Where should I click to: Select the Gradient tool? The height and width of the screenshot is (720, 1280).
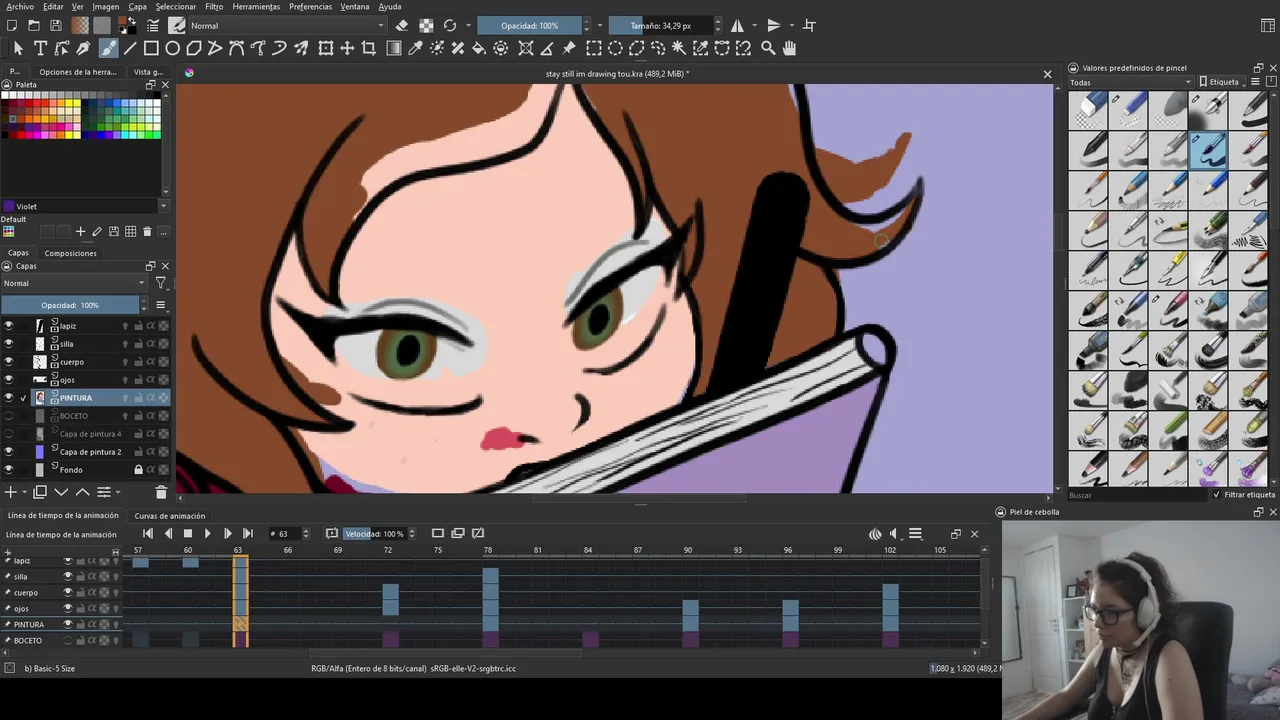394,48
